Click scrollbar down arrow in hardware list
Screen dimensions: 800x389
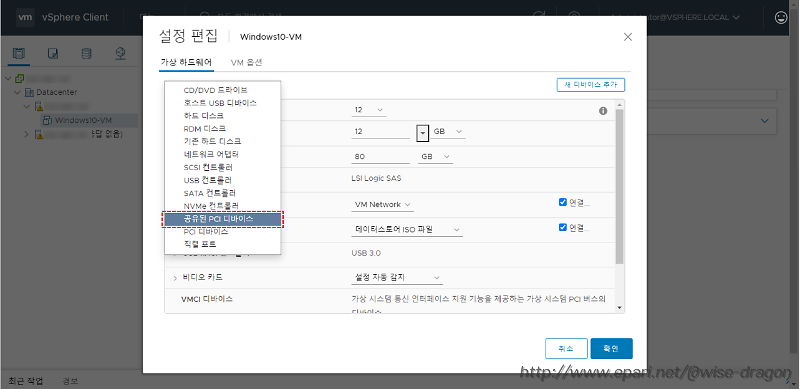[x=620, y=308]
